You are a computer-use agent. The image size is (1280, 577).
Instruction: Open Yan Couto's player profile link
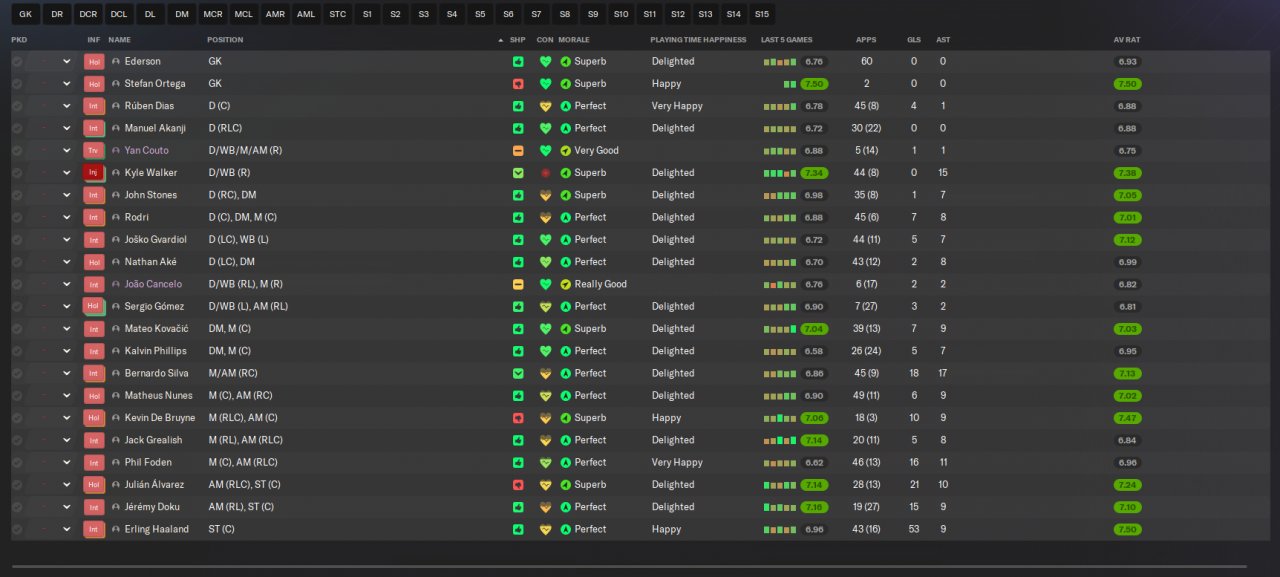147,150
